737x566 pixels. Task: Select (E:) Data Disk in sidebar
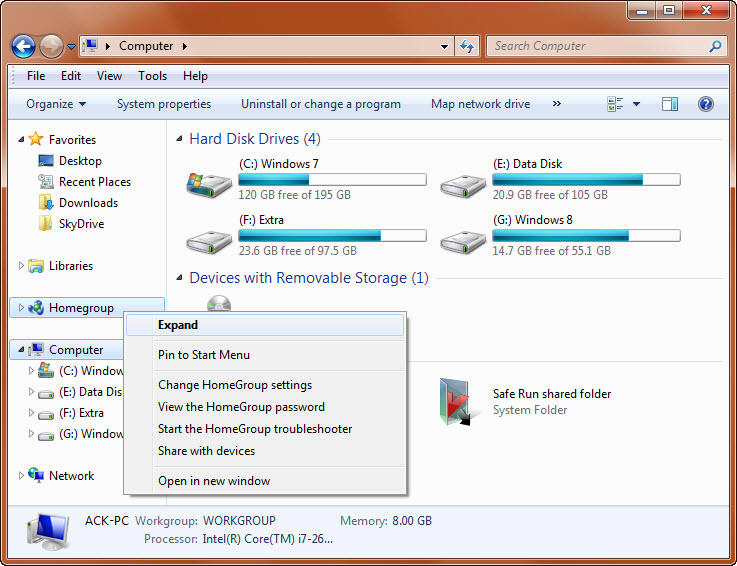tap(90, 392)
